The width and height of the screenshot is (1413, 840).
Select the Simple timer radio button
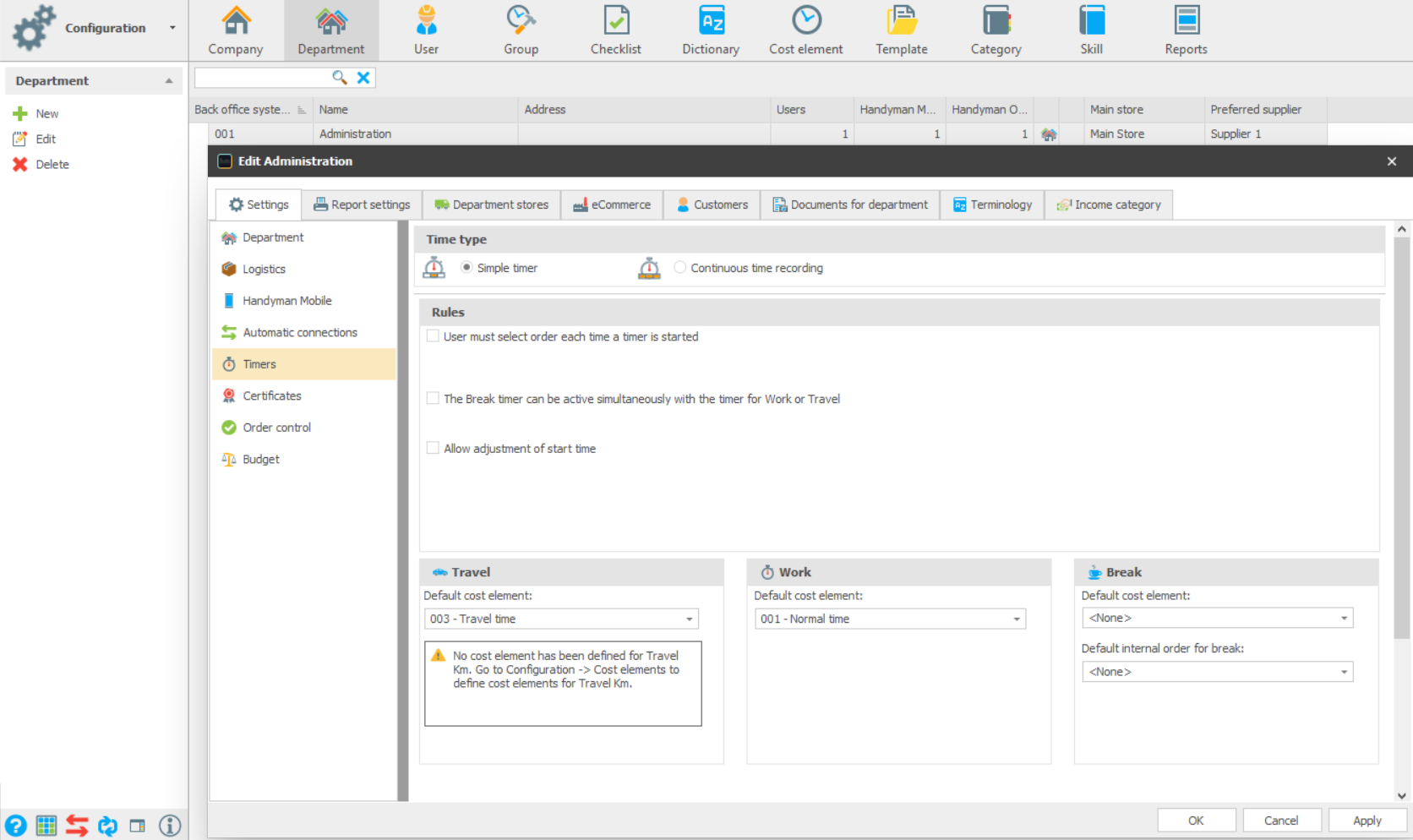point(466,267)
